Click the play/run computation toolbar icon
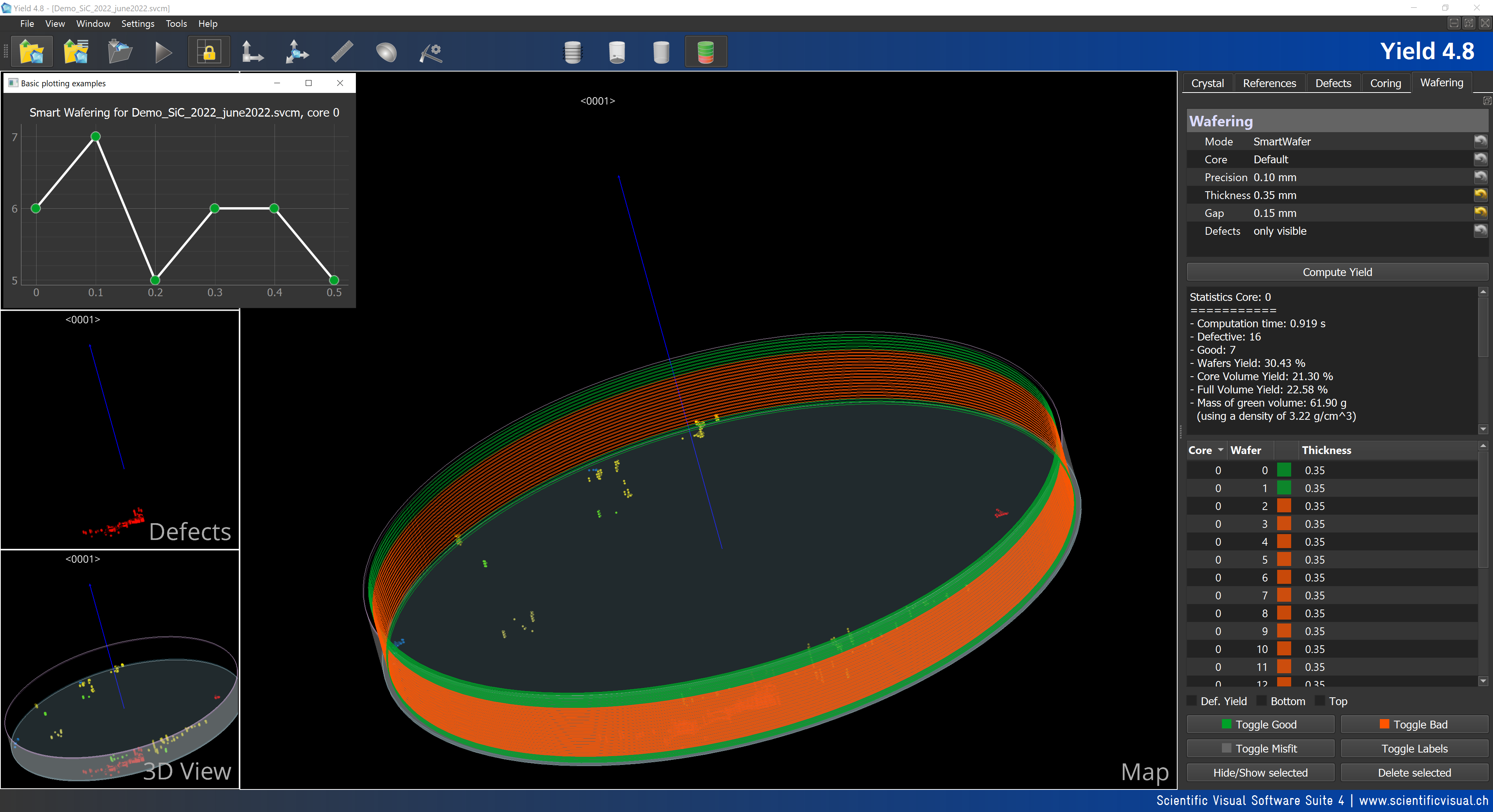Image resolution: width=1493 pixels, height=812 pixels. pos(163,52)
